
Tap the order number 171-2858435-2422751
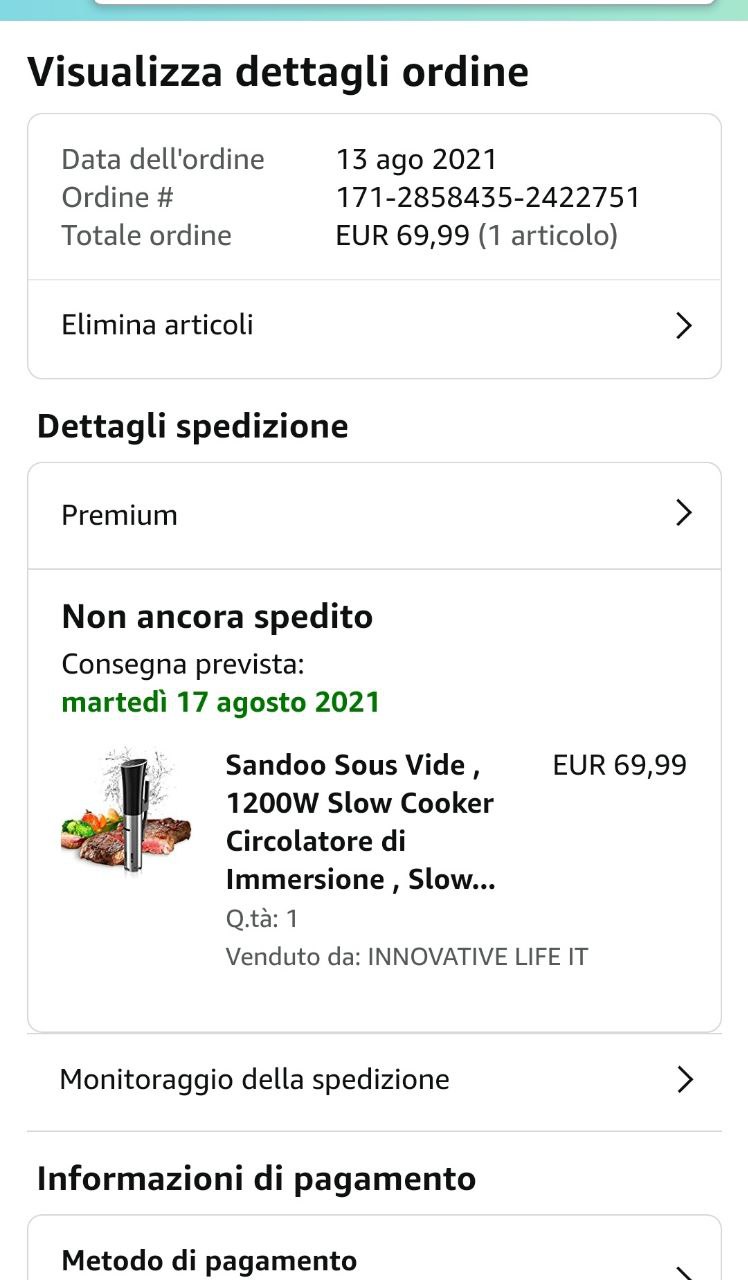(488, 197)
